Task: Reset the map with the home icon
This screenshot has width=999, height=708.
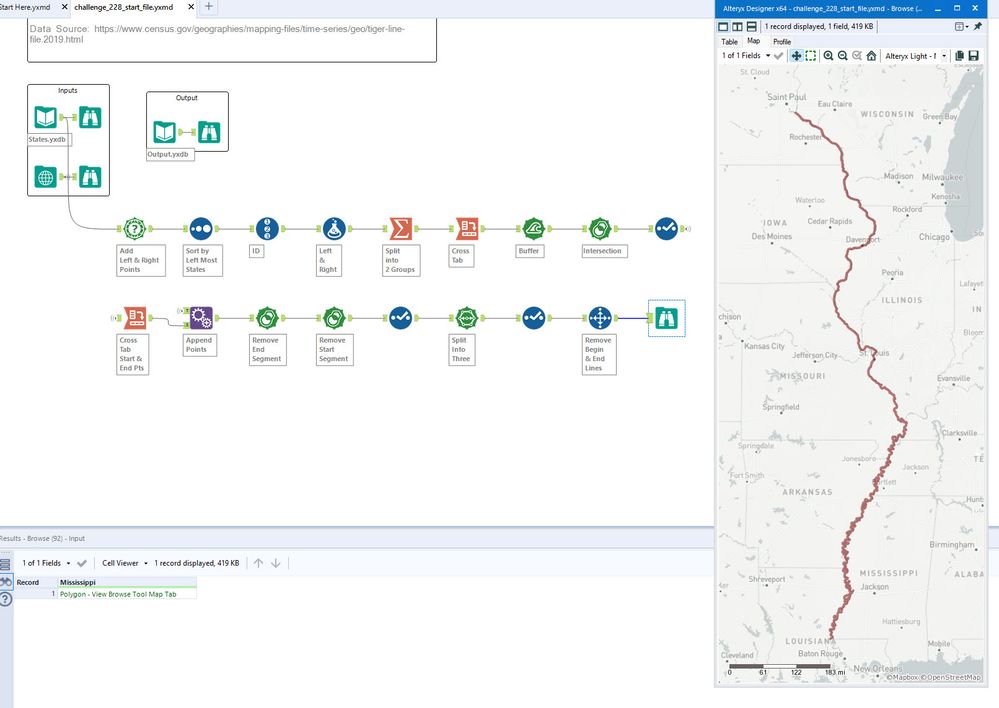Action: pos(871,56)
